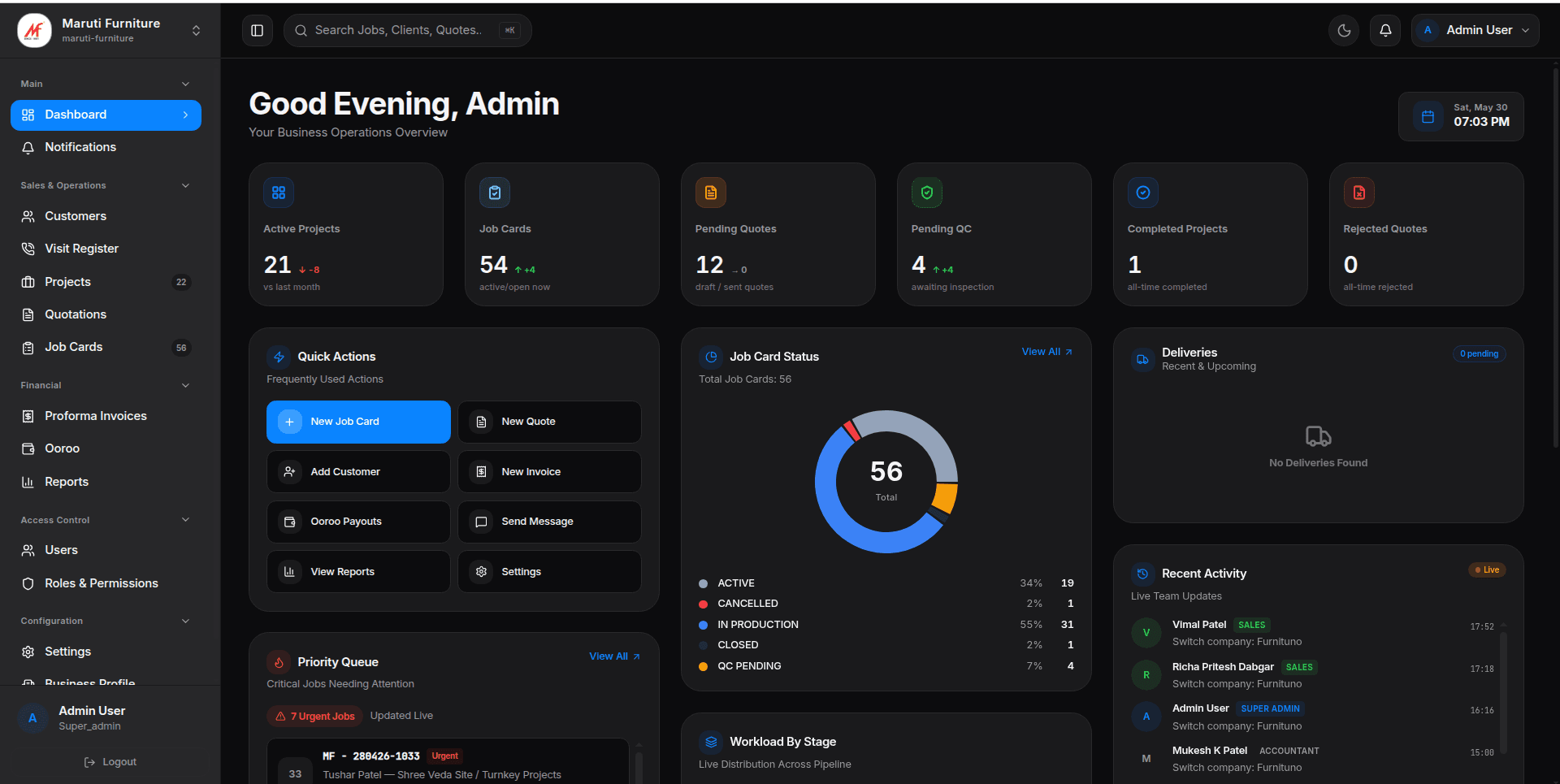The width and height of the screenshot is (1560, 784).
Task: Toggle sidebar panel collapse icon
Action: click(257, 31)
